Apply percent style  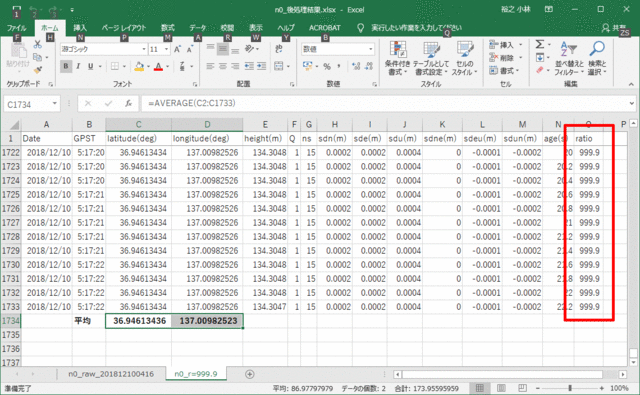[x=327, y=66]
